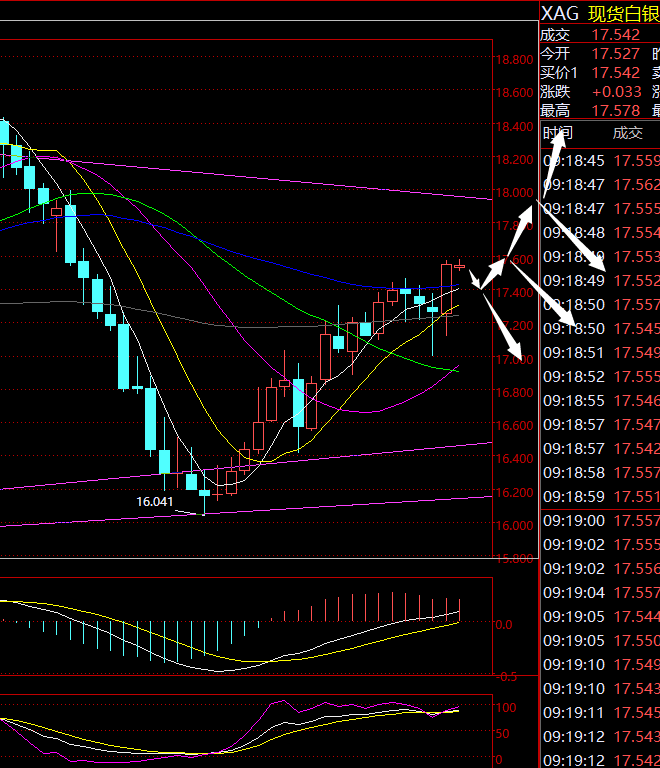Click the 今开 value 17.527

(616, 54)
